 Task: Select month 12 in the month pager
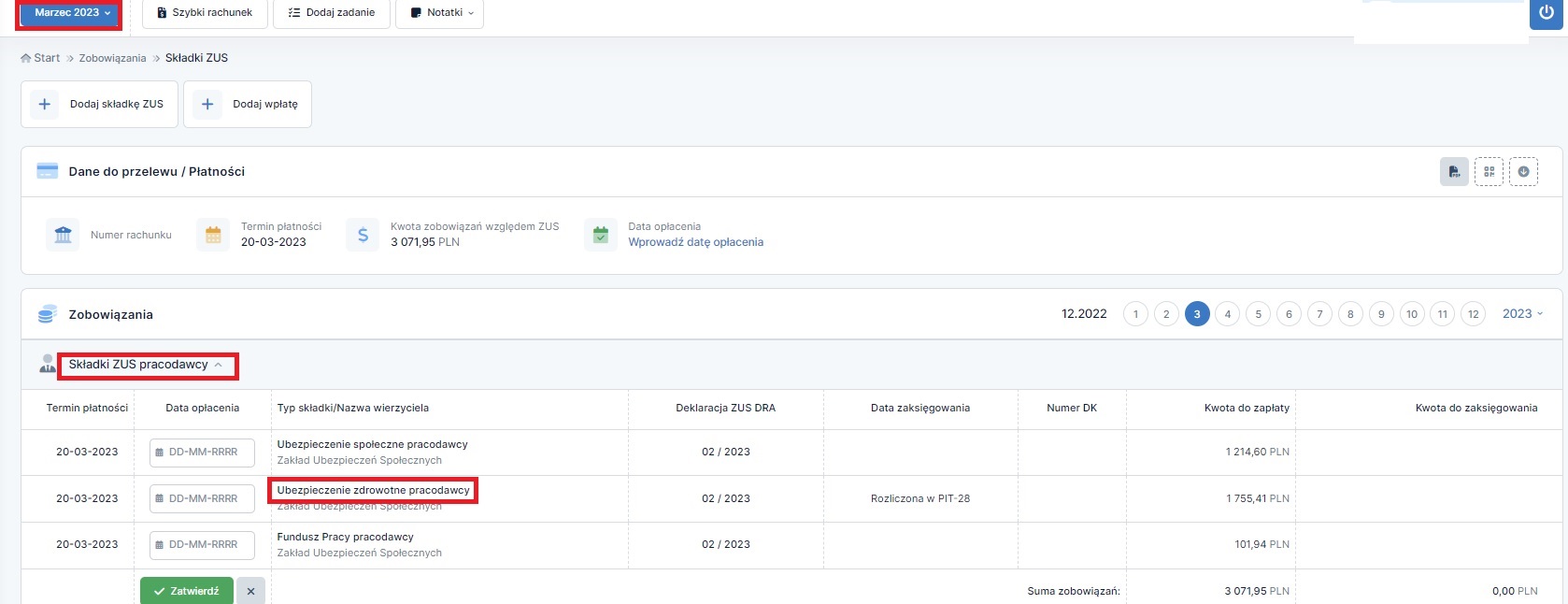coord(1473,314)
